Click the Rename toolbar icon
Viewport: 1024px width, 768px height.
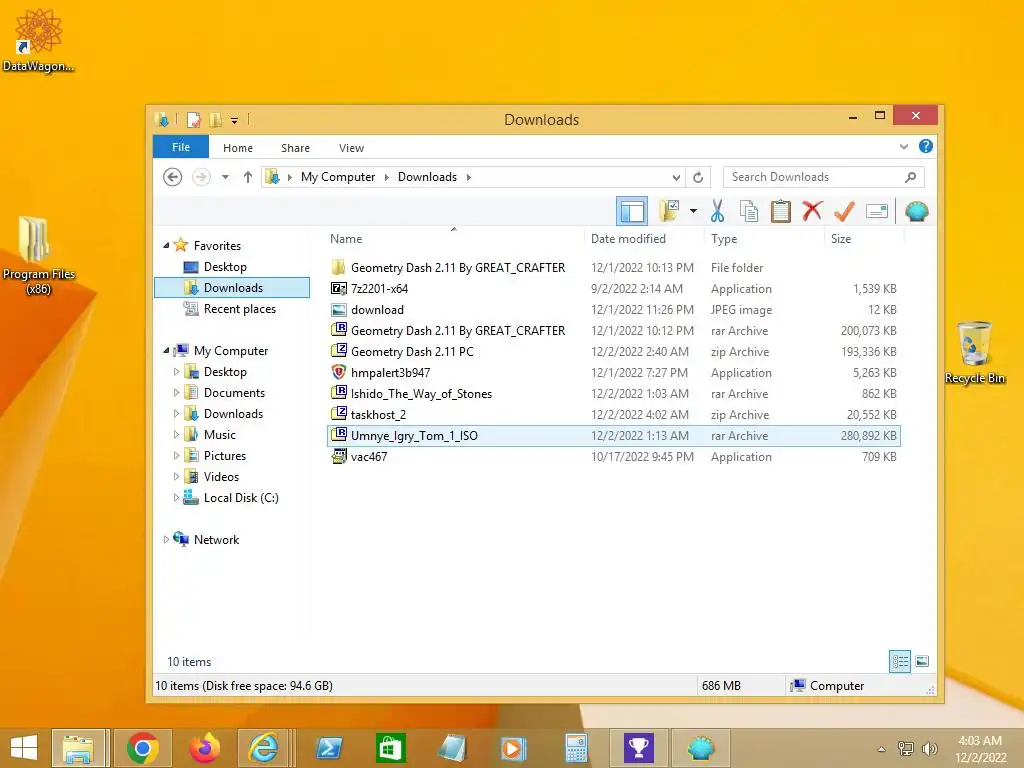coord(876,211)
